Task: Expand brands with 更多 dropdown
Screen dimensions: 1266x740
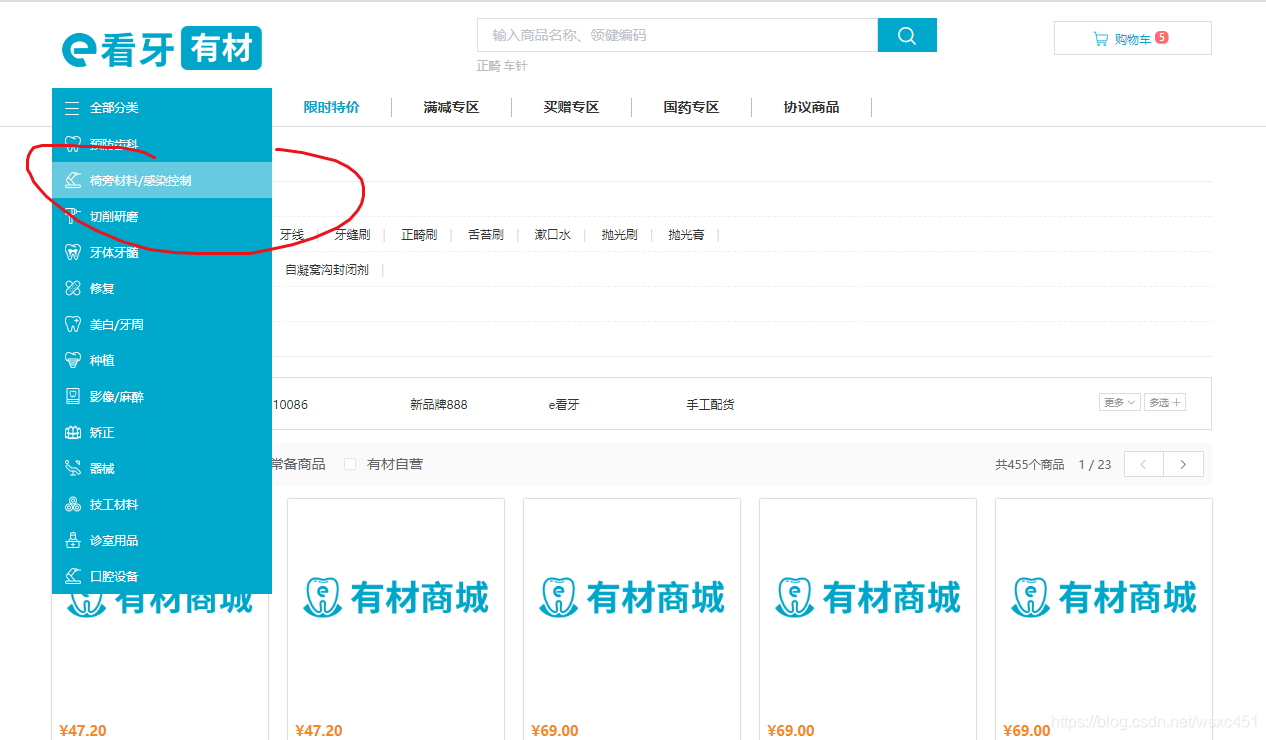Action: [1119, 402]
